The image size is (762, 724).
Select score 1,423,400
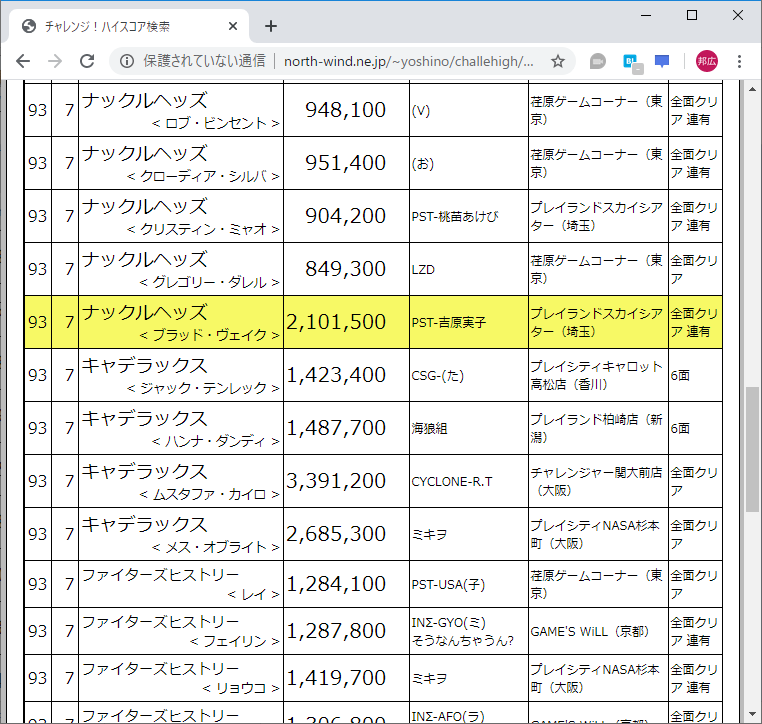pyautogui.click(x=336, y=375)
